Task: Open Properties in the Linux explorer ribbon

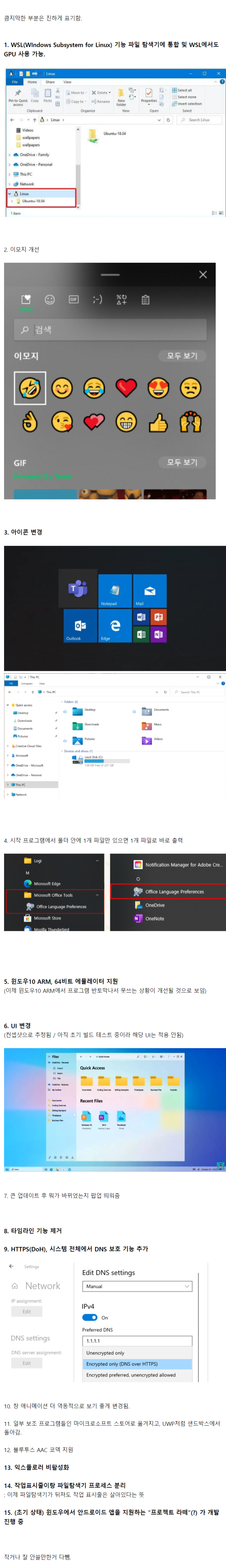Action: point(149,96)
